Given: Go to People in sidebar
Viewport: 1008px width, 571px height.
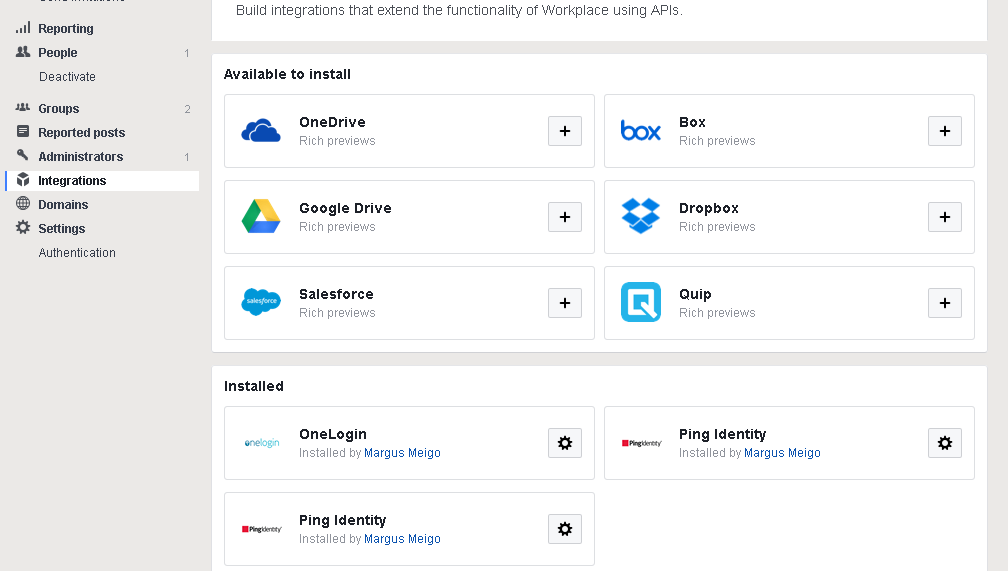Looking at the screenshot, I should coord(57,53).
